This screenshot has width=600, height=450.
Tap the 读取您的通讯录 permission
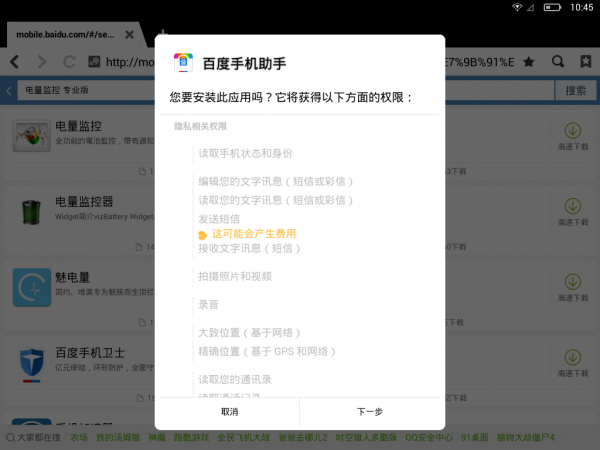click(235, 380)
